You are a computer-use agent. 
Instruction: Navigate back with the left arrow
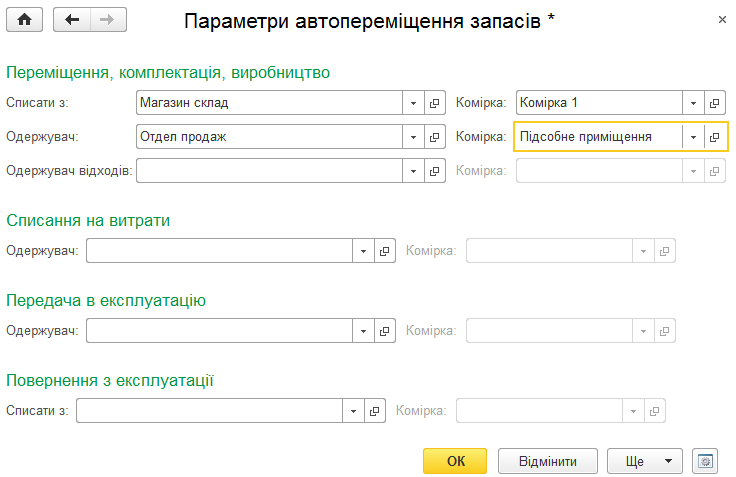tap(72, 20)
